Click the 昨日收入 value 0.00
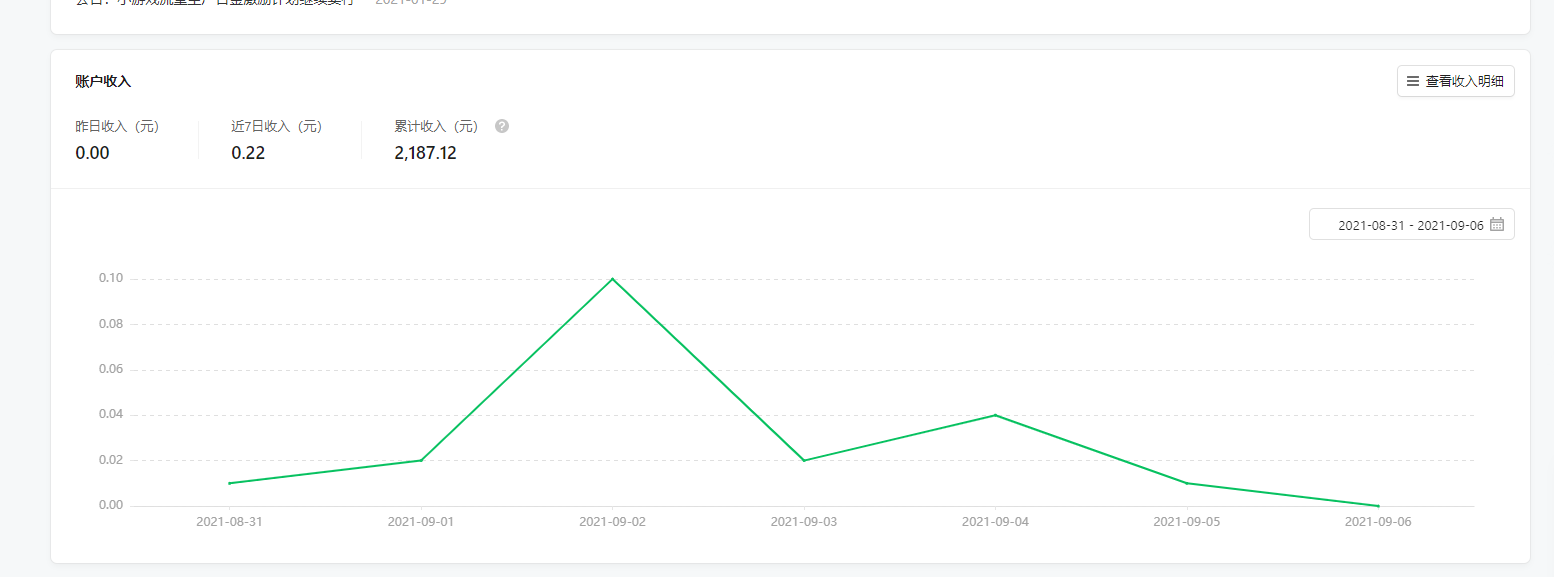 92,153
